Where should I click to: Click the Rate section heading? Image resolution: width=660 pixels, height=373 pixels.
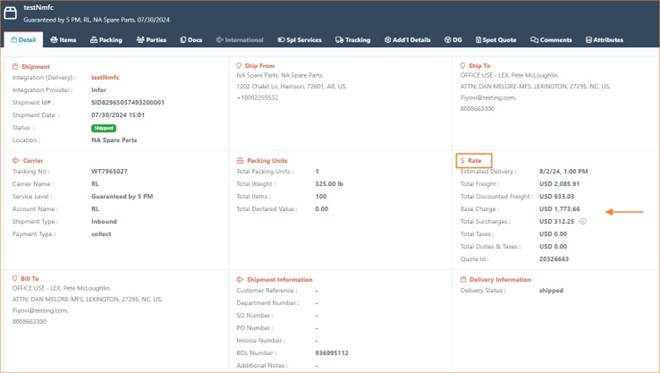point(474,160)
